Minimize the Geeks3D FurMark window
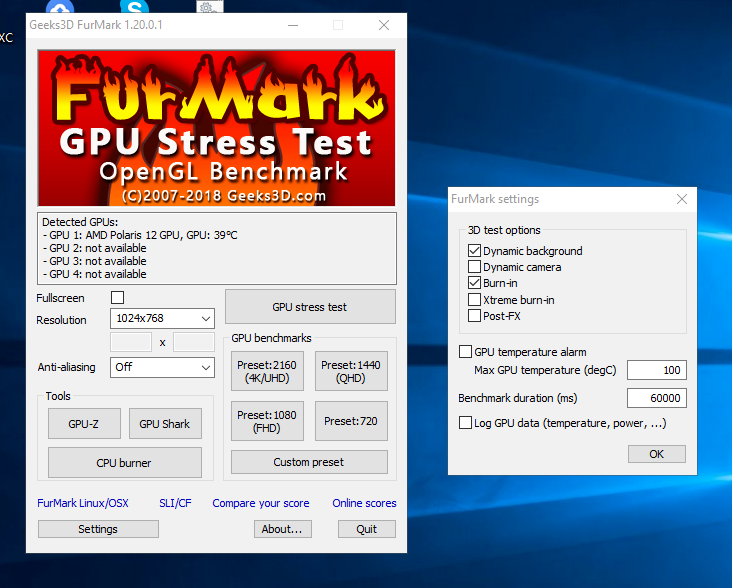 click(293, 25)
